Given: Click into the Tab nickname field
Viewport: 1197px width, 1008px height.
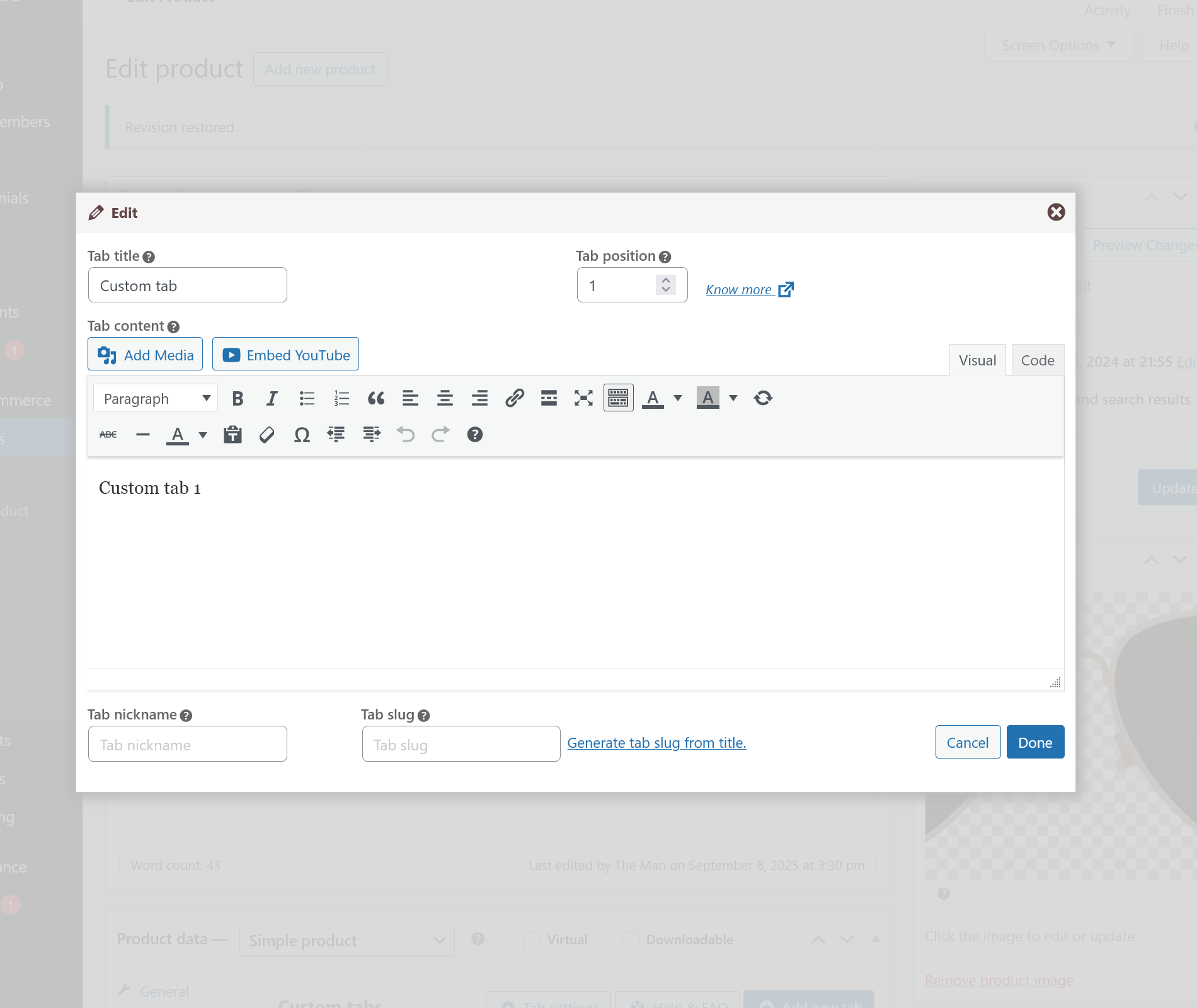Looking at the screenshot, I should point(188,745).
